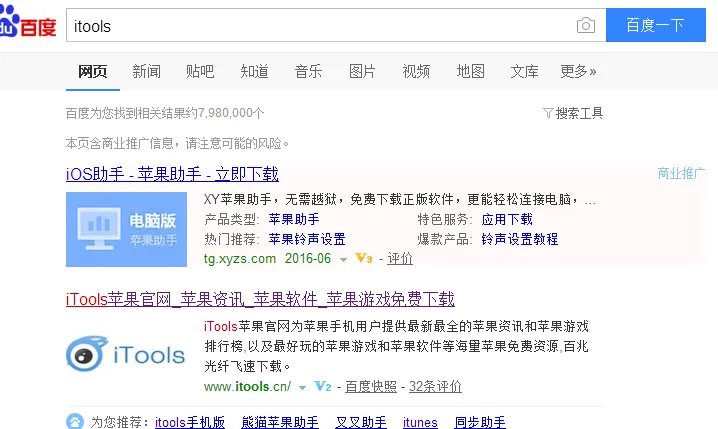Open suggested search 叉叉助手
Screen dimensions: 718x429
click(361, 422)
